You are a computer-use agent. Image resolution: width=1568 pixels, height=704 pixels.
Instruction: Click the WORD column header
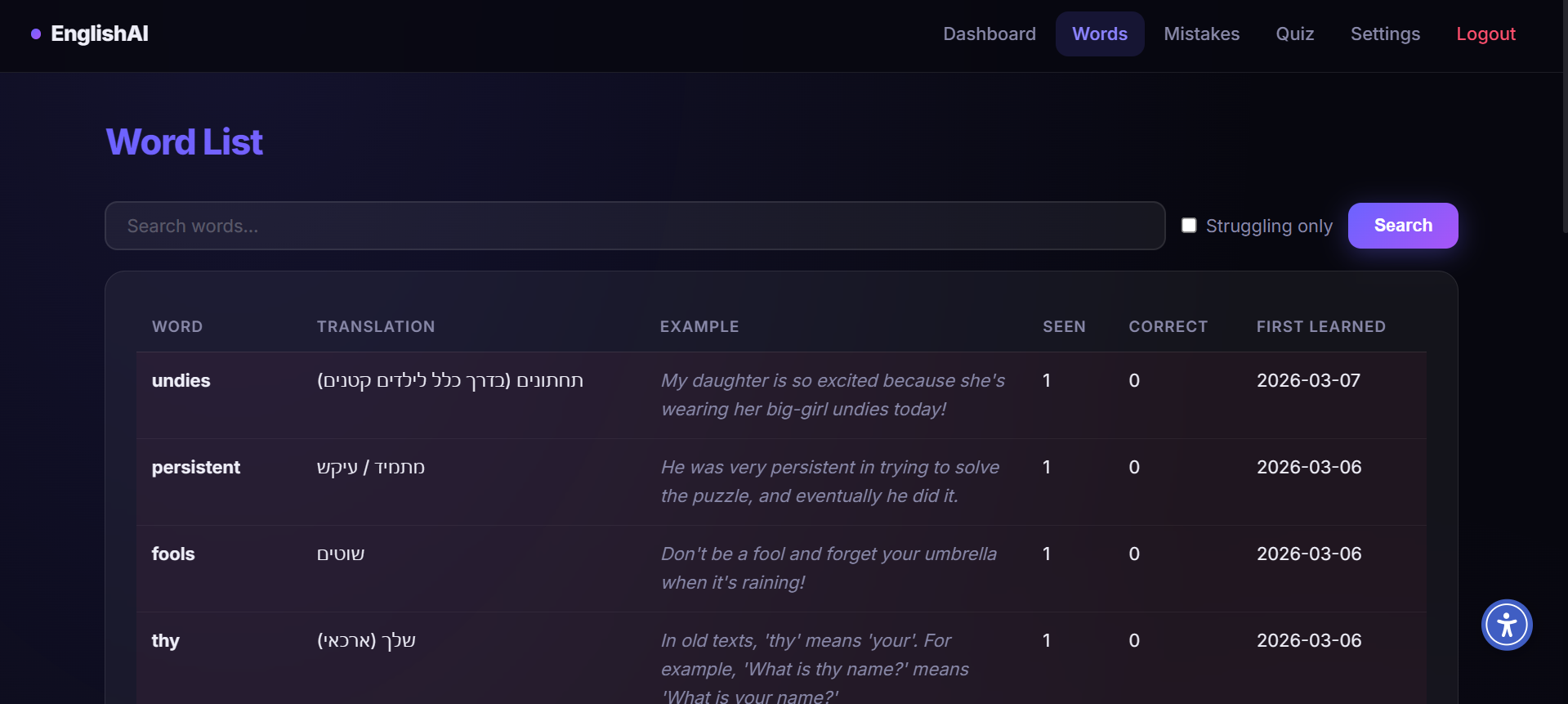[177, 327]
